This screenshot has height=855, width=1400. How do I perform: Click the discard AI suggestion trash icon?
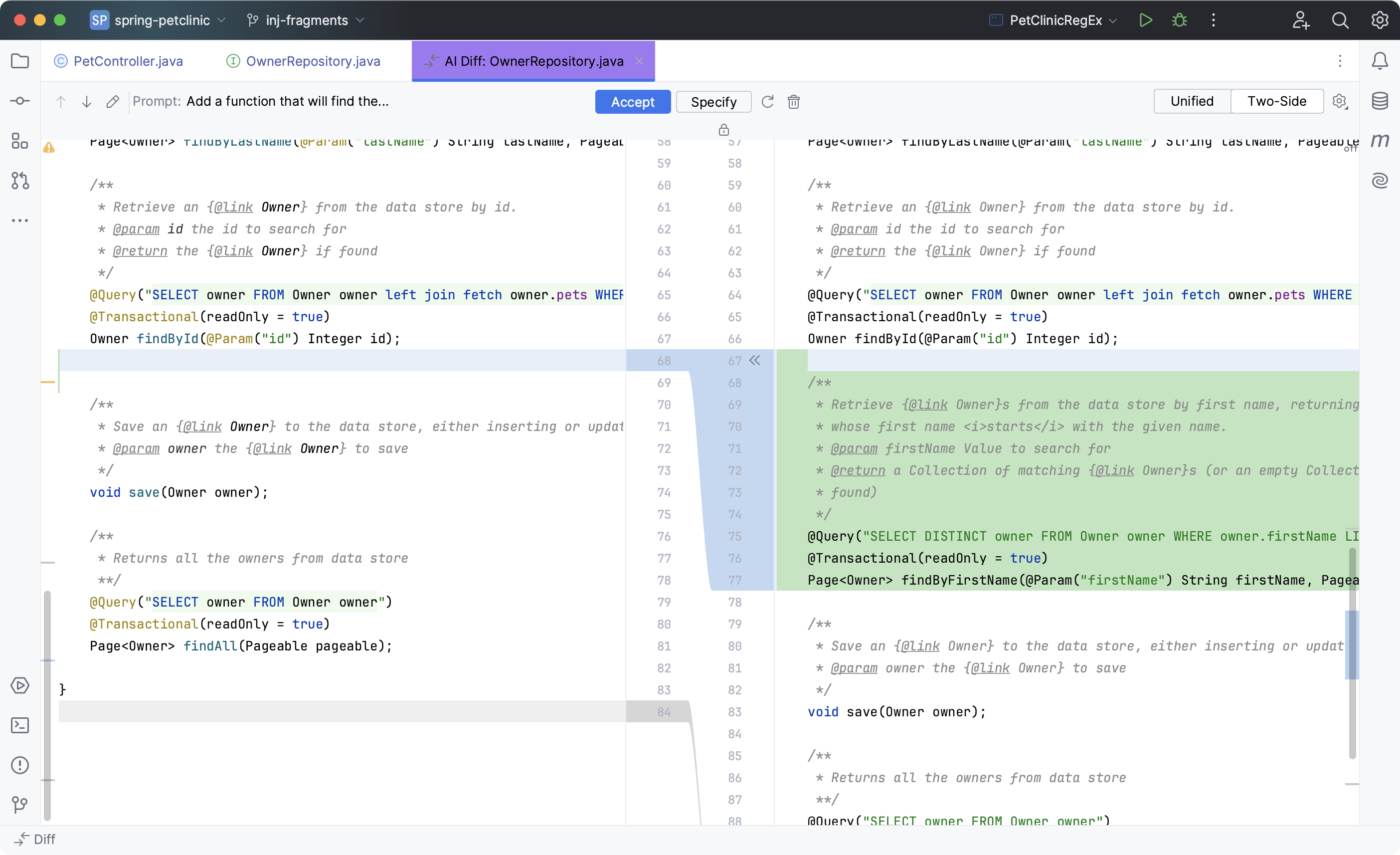coord(795,101)
